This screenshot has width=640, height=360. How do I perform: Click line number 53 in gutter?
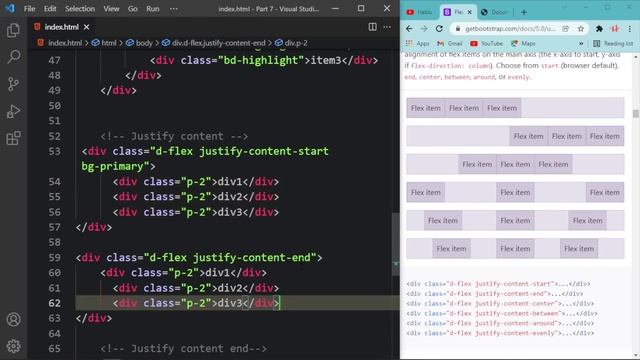54,151
